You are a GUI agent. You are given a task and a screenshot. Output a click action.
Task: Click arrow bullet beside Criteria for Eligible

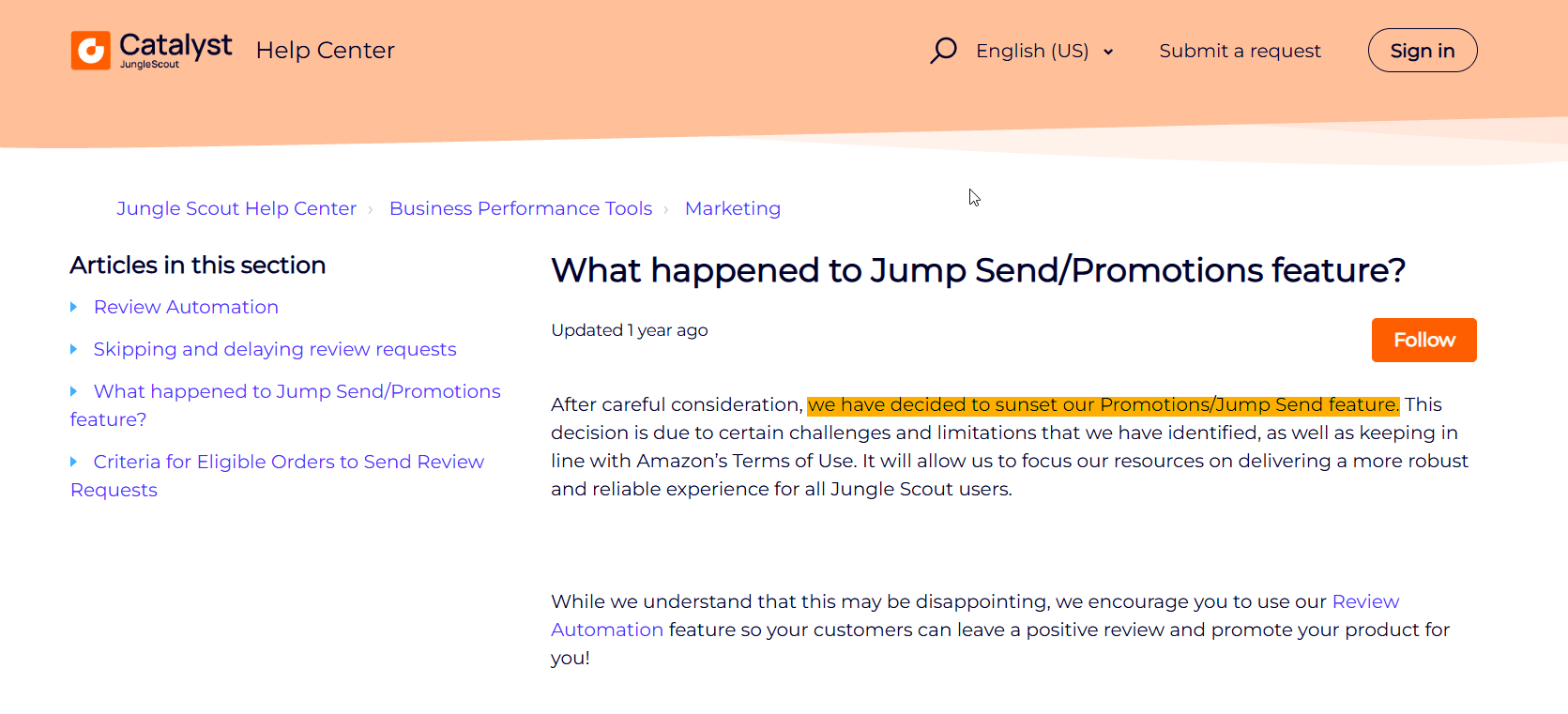[74, 462]
